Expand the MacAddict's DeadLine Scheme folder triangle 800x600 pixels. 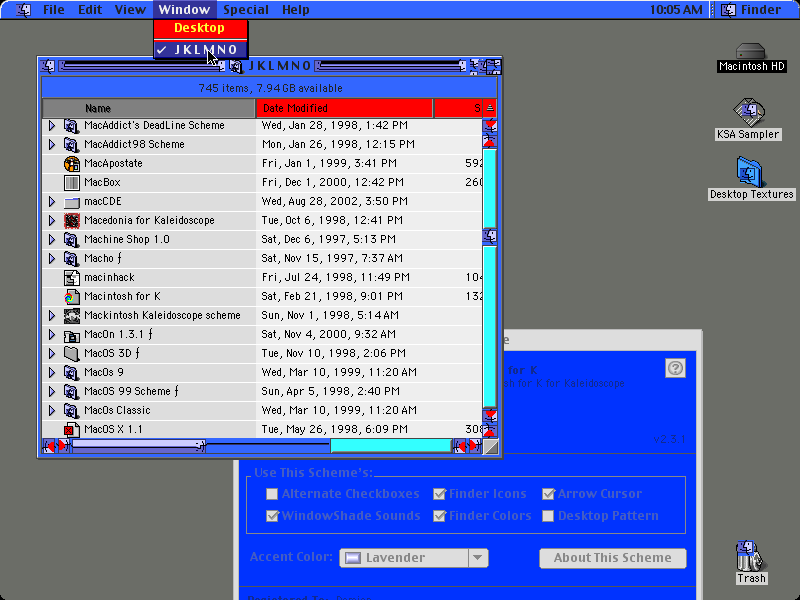[52, 126]
